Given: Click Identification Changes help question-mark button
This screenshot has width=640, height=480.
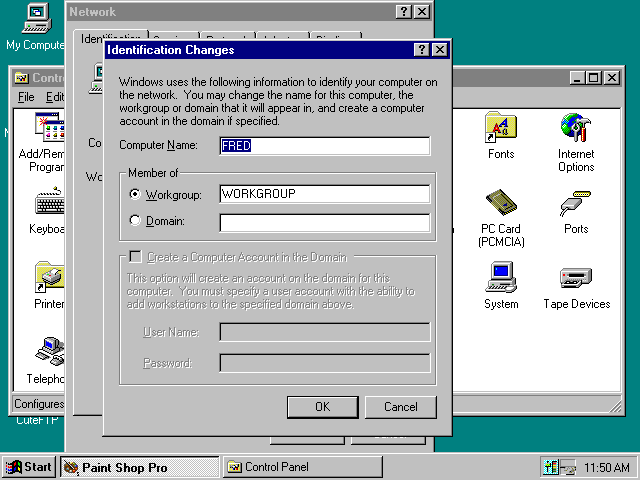Looking at the screenshot, I should [422, 50].
